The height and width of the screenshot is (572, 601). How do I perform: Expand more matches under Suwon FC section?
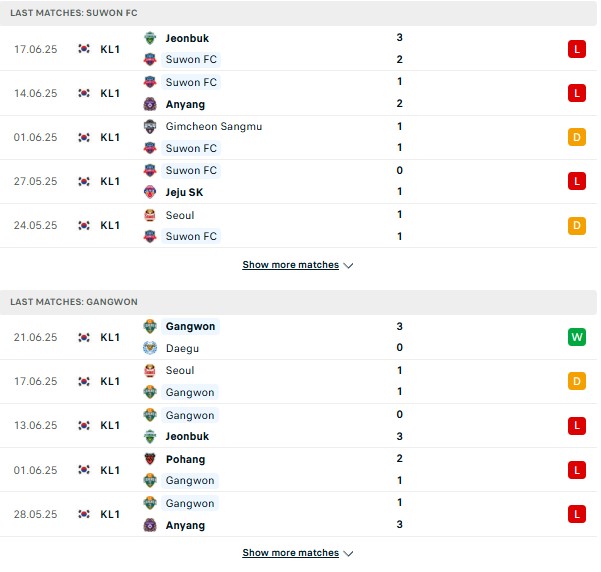(x=291, y=265)
